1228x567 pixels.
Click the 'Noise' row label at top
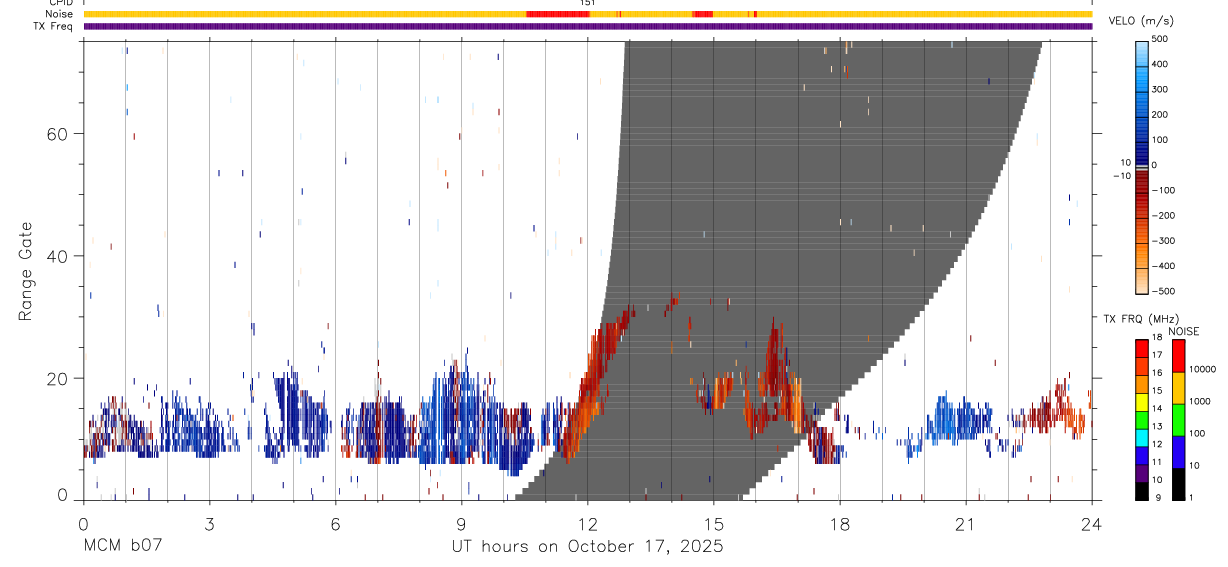coord(60,14)
